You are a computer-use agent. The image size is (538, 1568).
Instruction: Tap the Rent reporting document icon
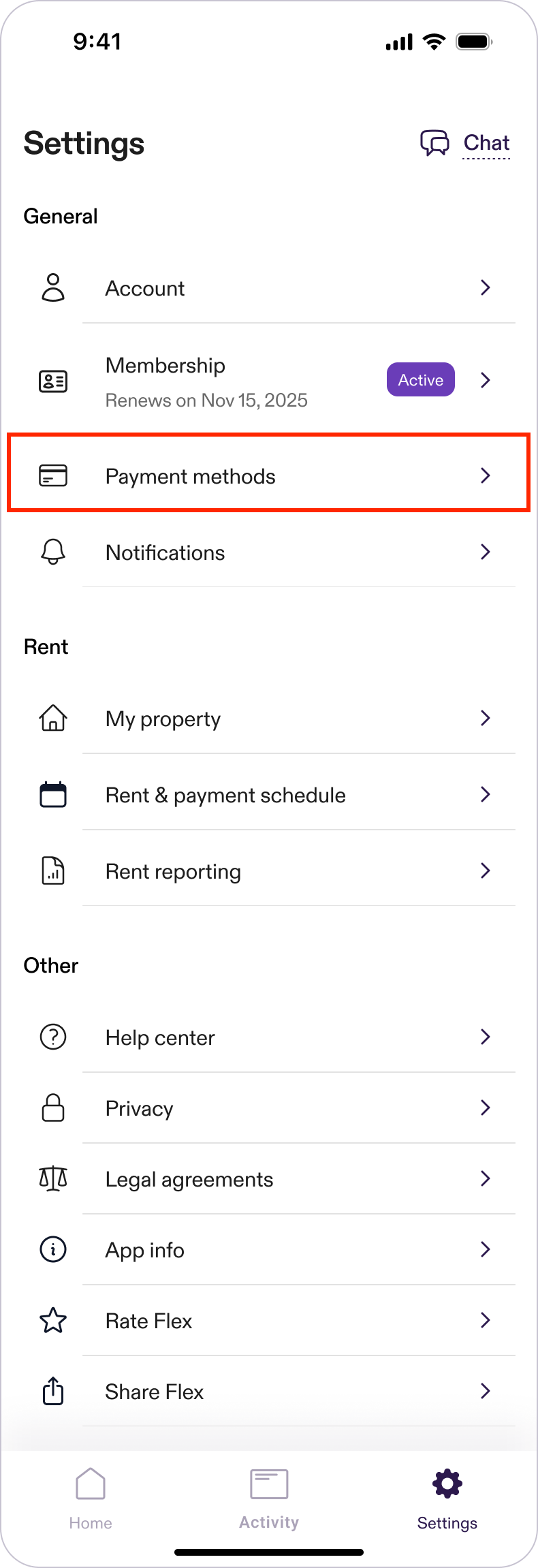(x=53, y=871)
